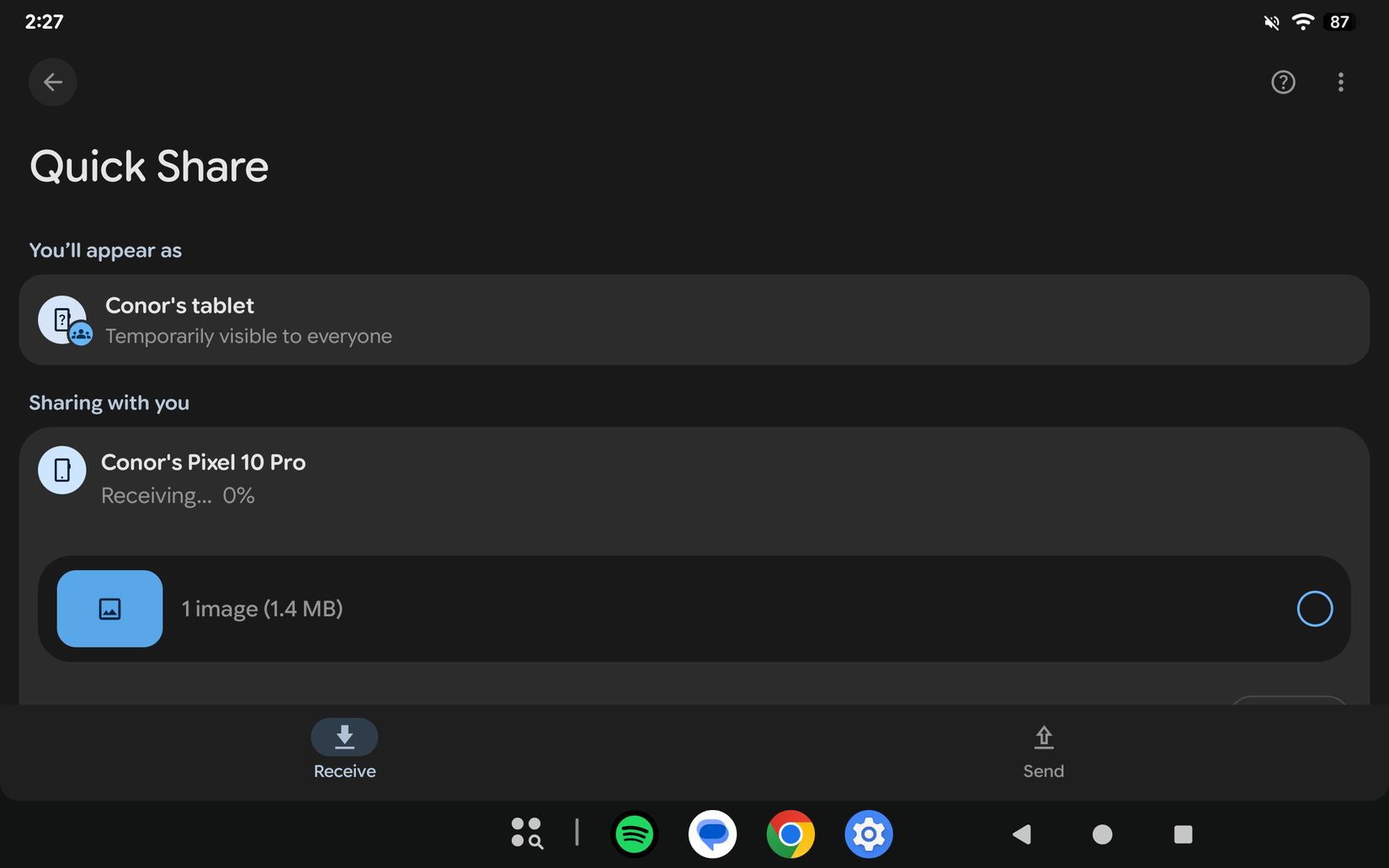Switch to the Receive tab

[x=344, y=749]
